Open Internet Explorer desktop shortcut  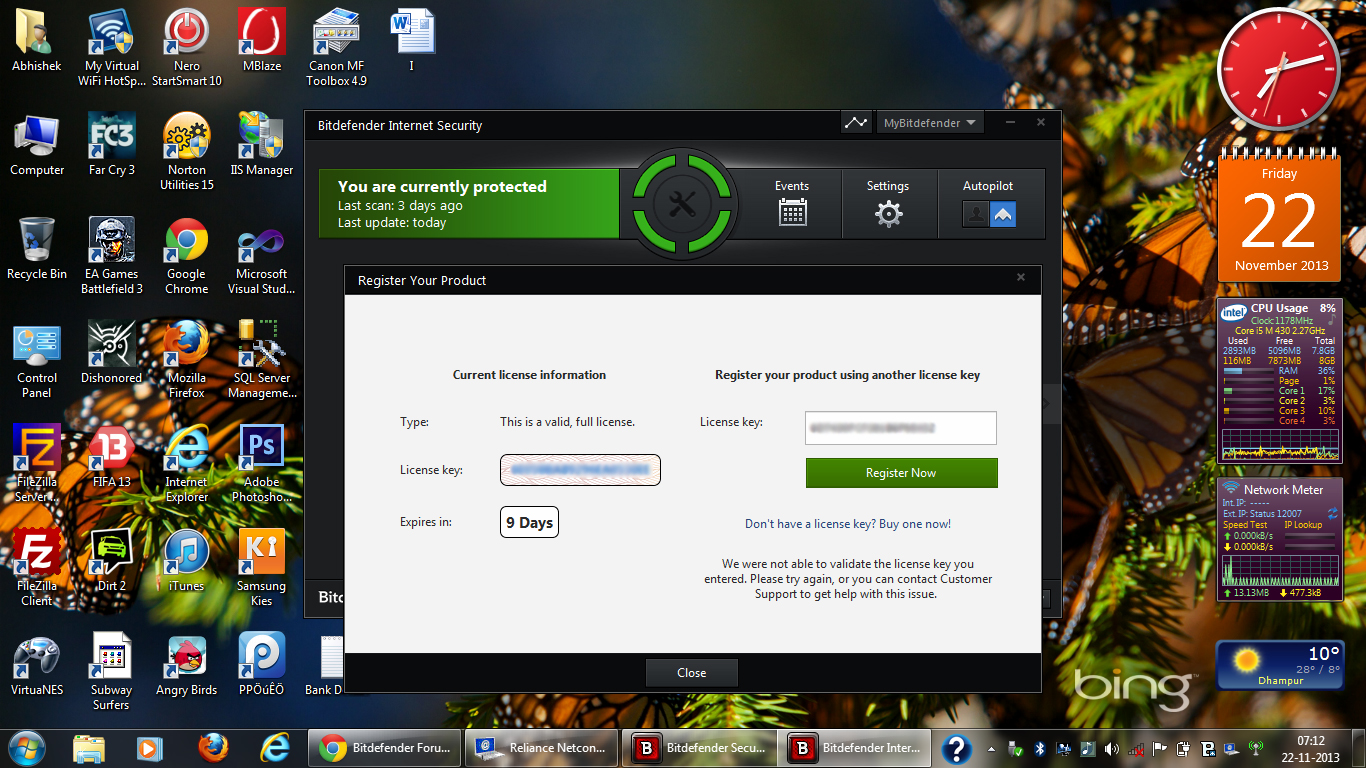click(x=187, y=463)
